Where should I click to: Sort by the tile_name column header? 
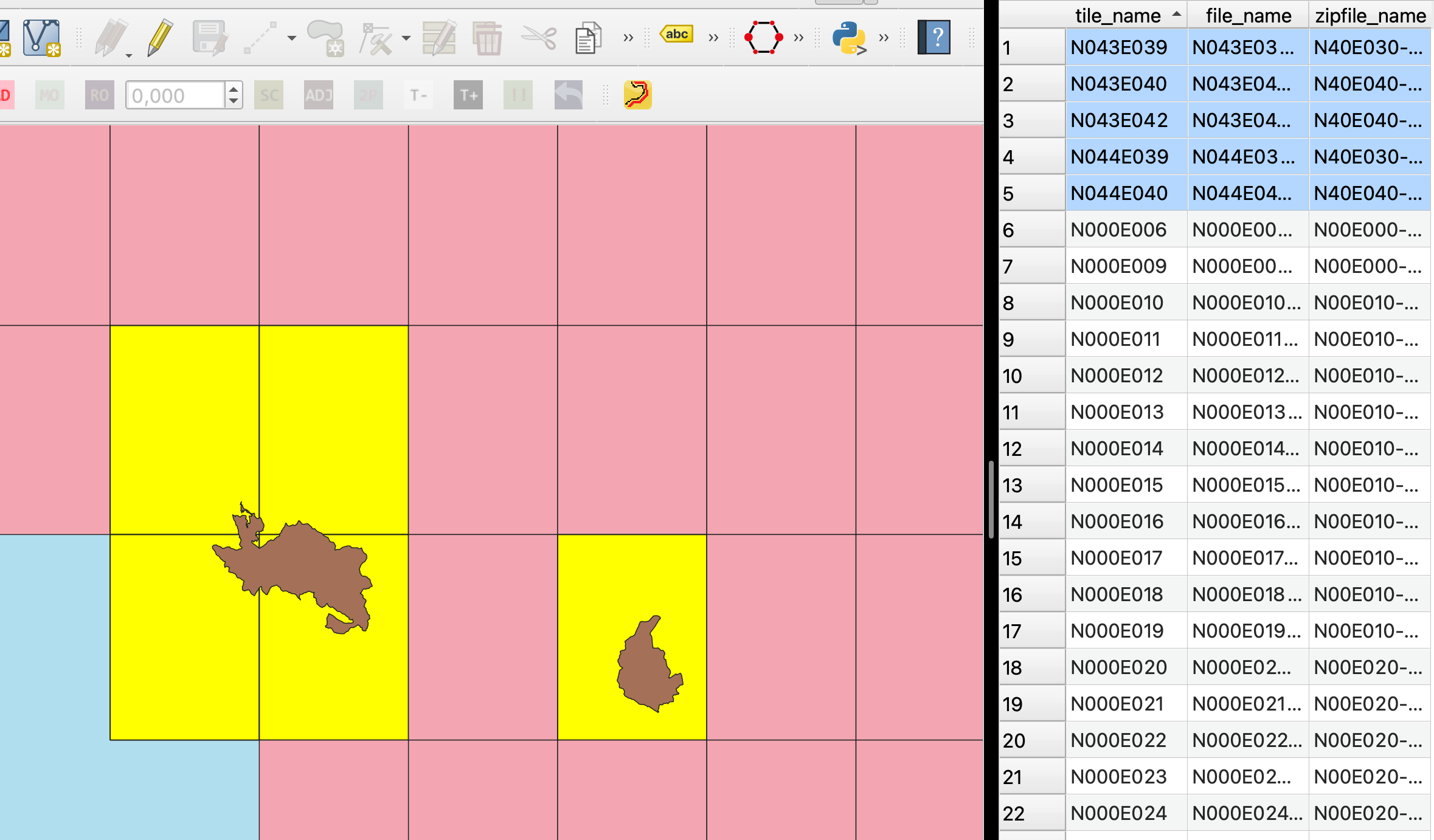(1118, 16)
